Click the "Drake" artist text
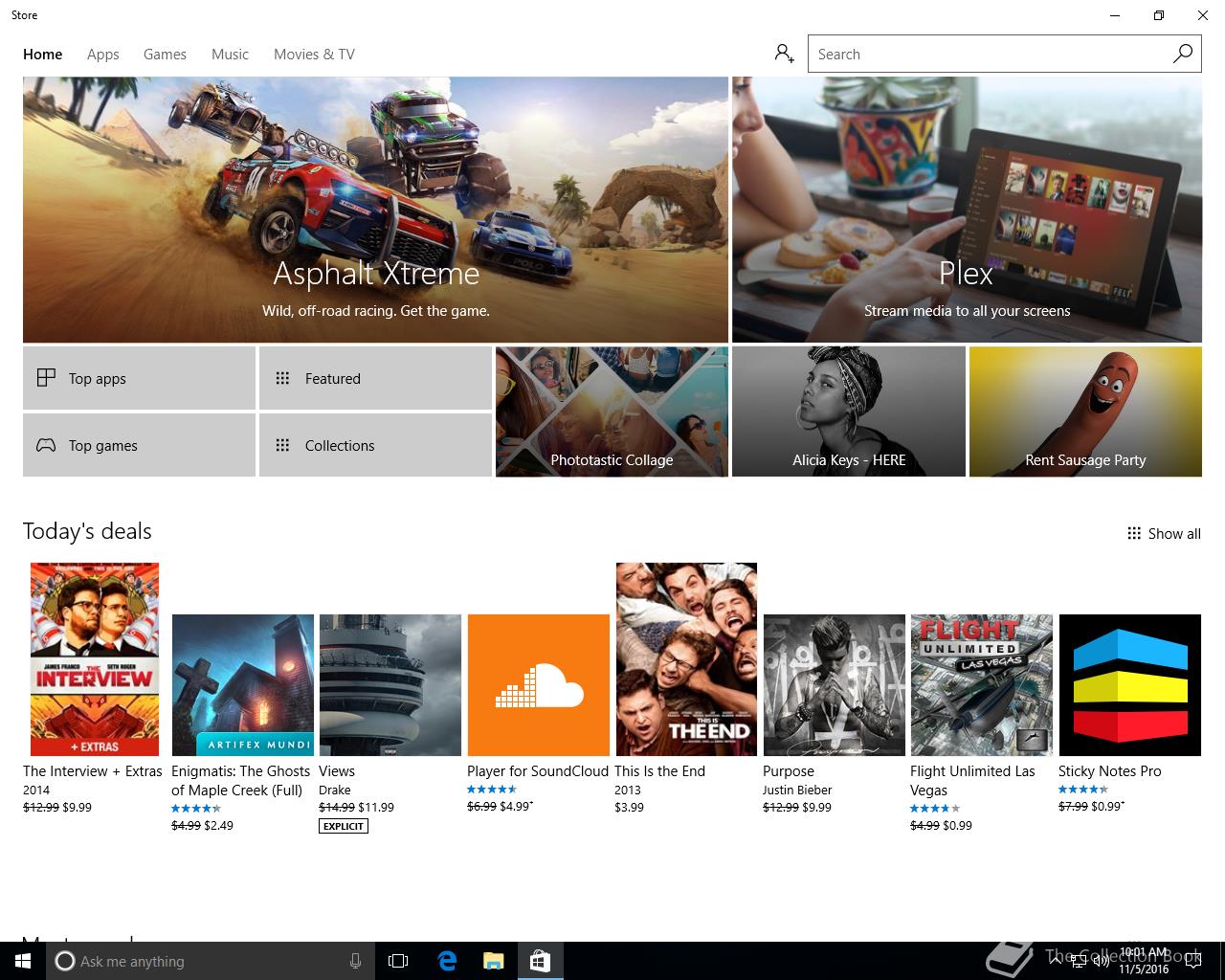 (335, 791)
